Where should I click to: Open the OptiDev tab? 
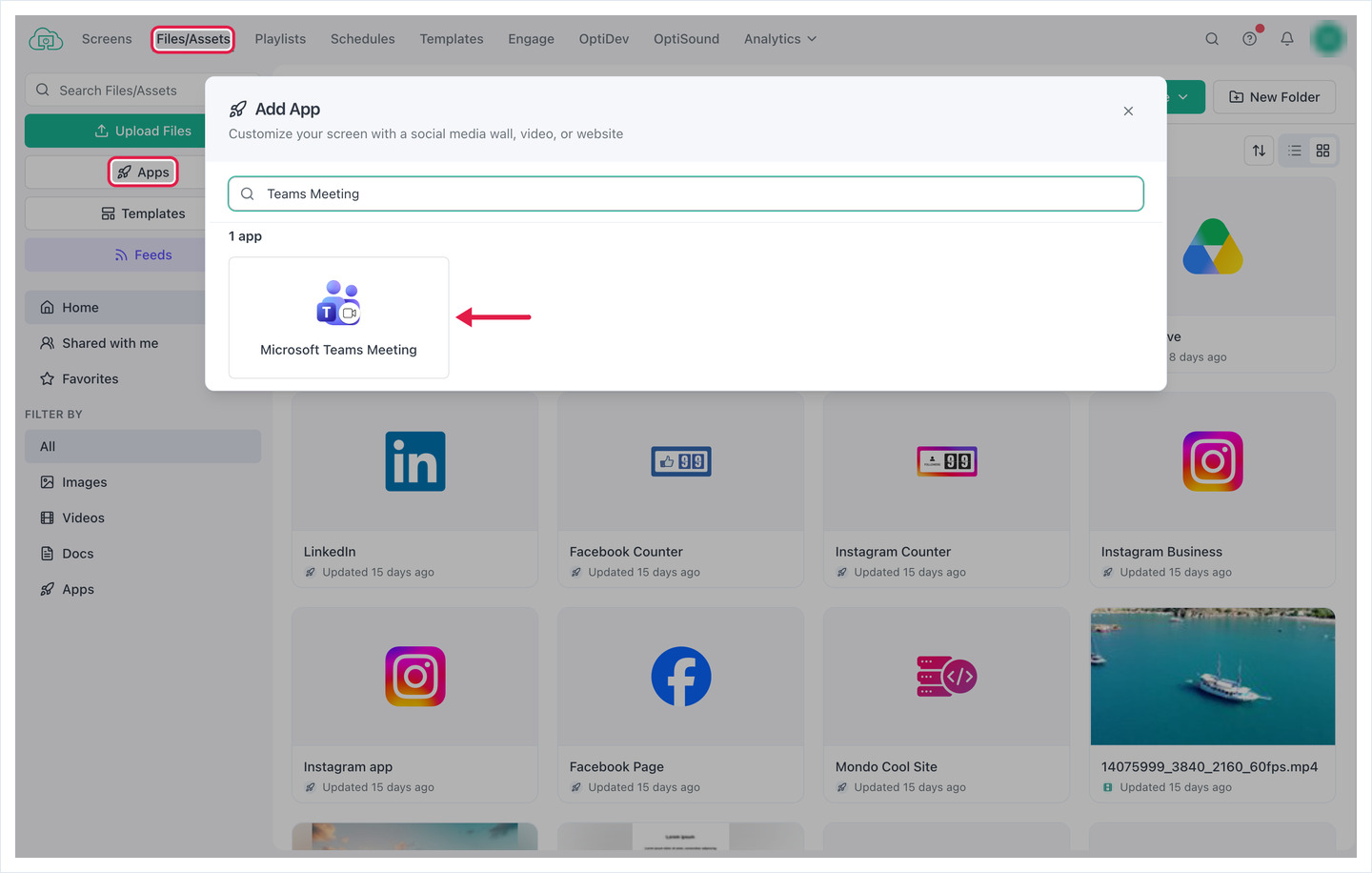tap(604, 39)
